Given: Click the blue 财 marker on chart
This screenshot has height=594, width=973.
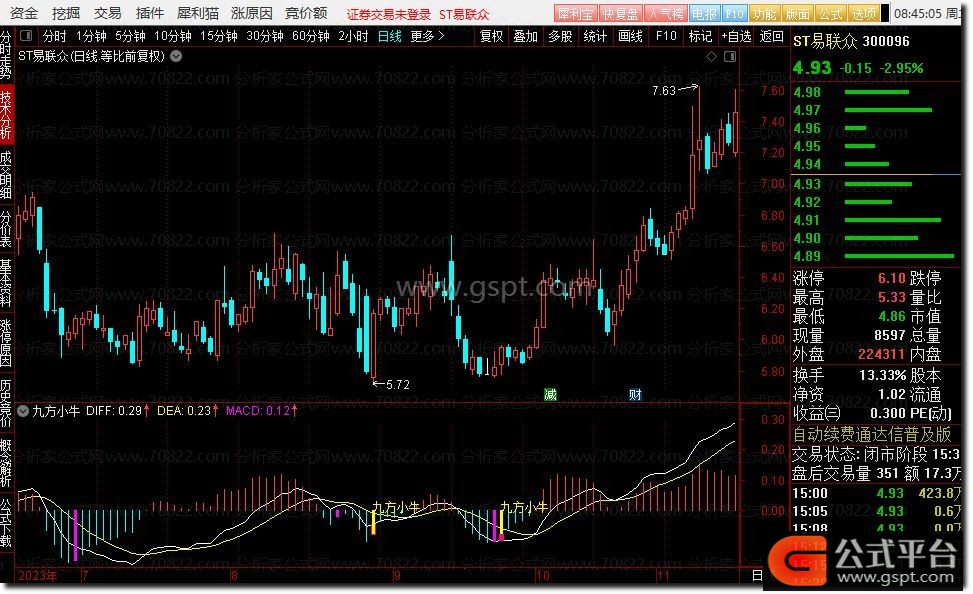Looking at the screenshot, I should tap(635, 394).
